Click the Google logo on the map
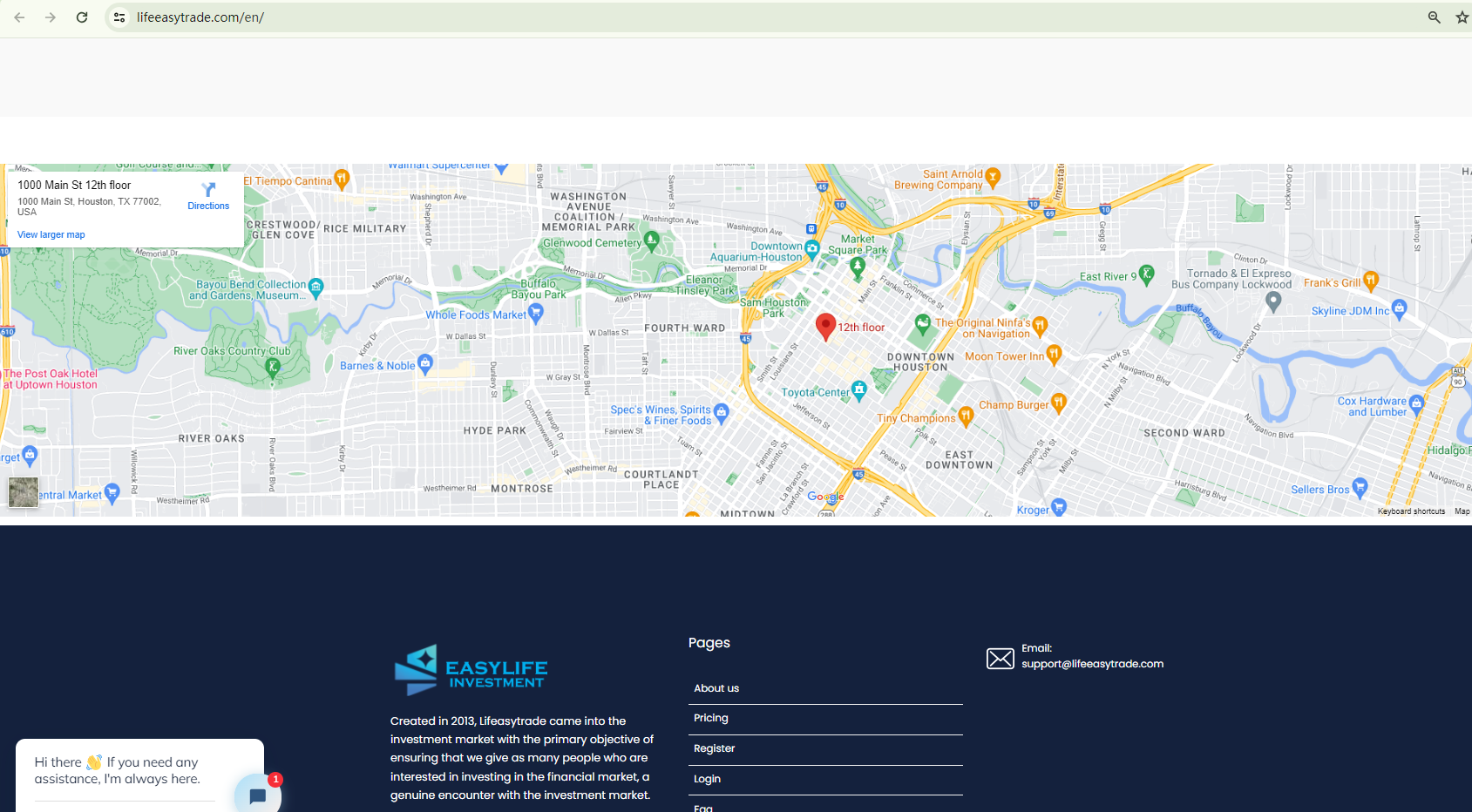The image size is (1472, 812). 825,497
